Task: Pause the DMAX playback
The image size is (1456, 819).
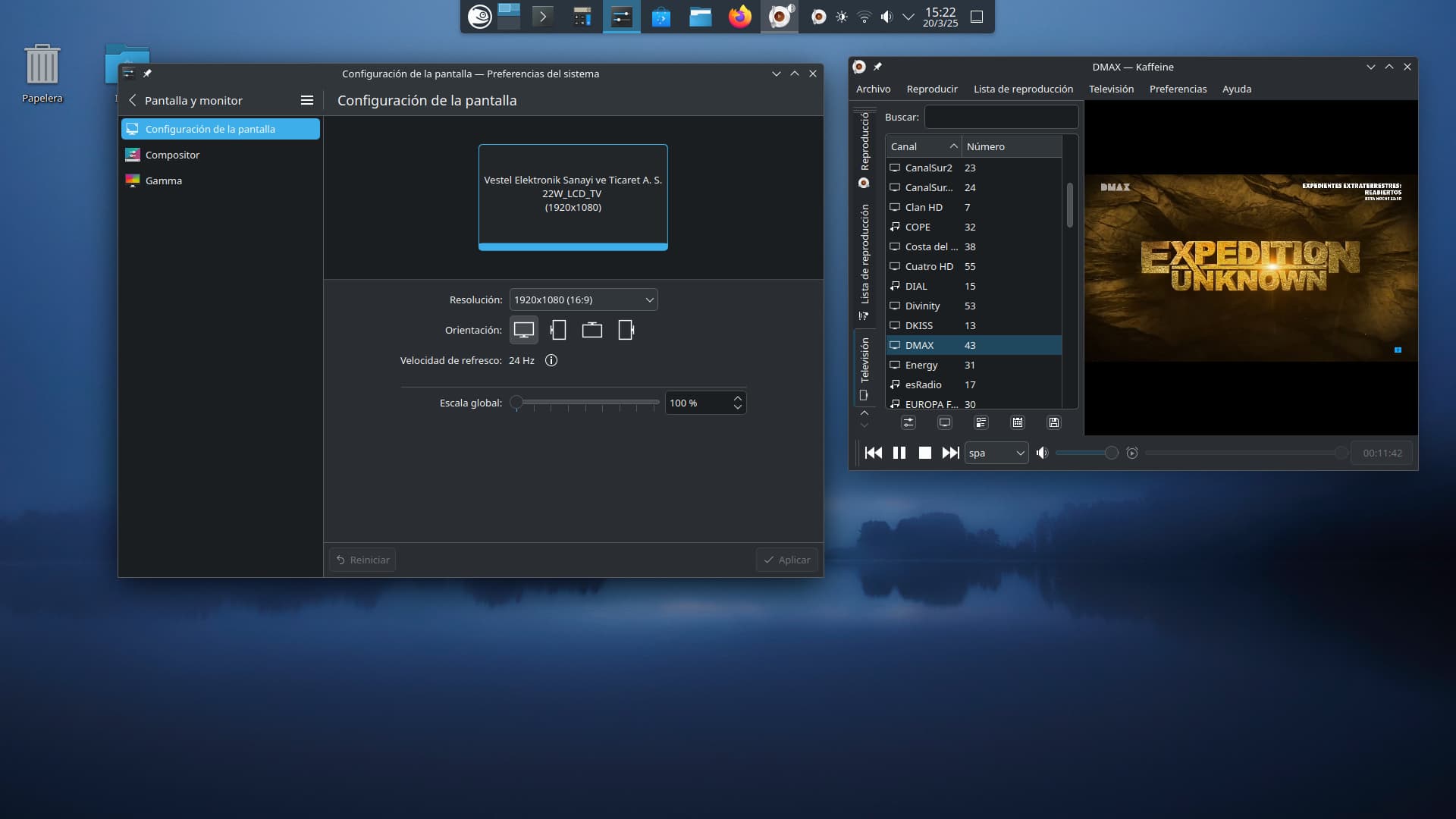Action: point(899,453)
